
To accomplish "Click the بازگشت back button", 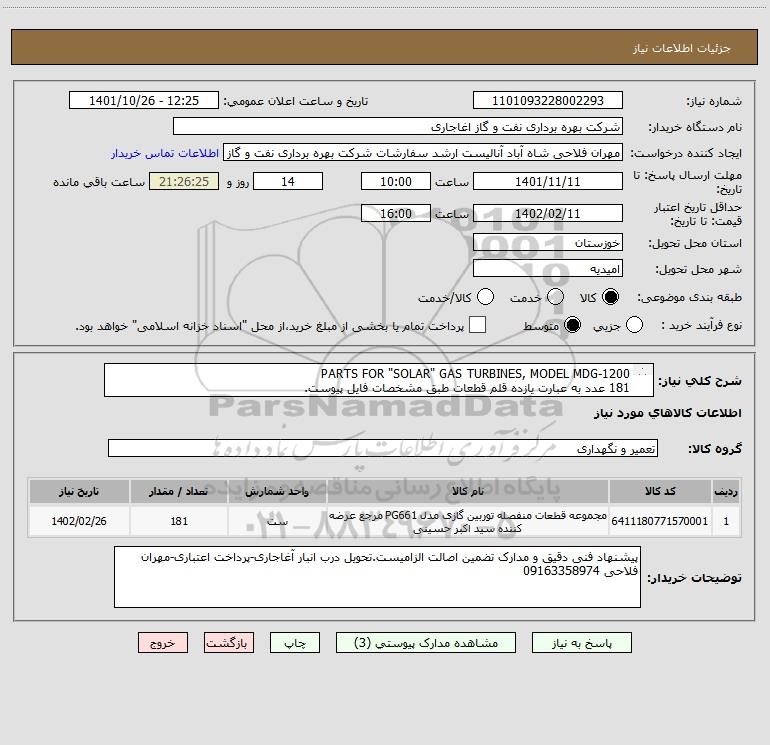I will click(x=229, y=643).
